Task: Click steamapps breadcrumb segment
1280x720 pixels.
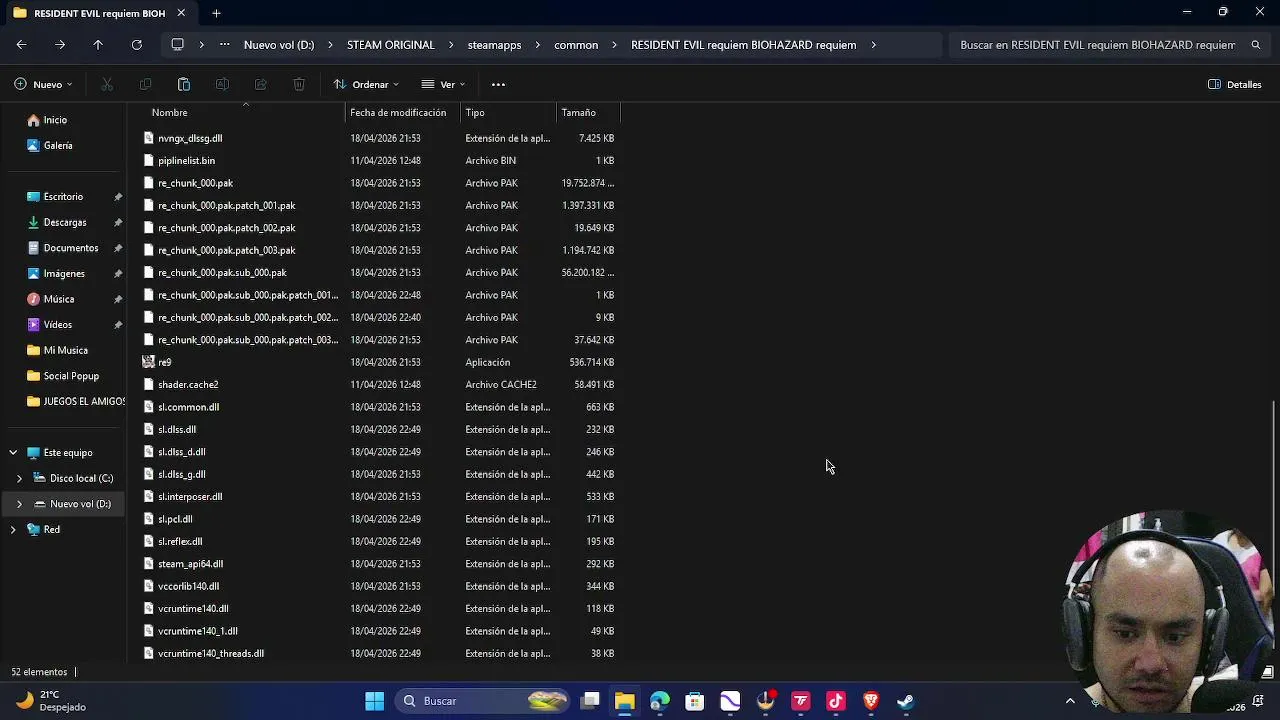Action: pyautogui.click(x=494, y=45)
